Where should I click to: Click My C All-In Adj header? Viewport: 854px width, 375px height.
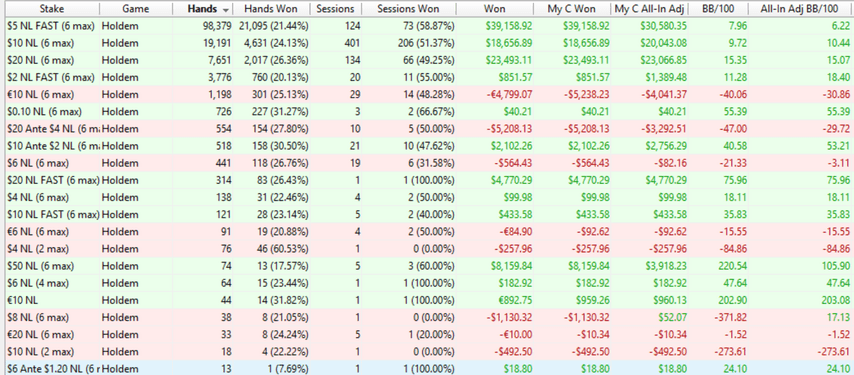[x=650, y=9]
